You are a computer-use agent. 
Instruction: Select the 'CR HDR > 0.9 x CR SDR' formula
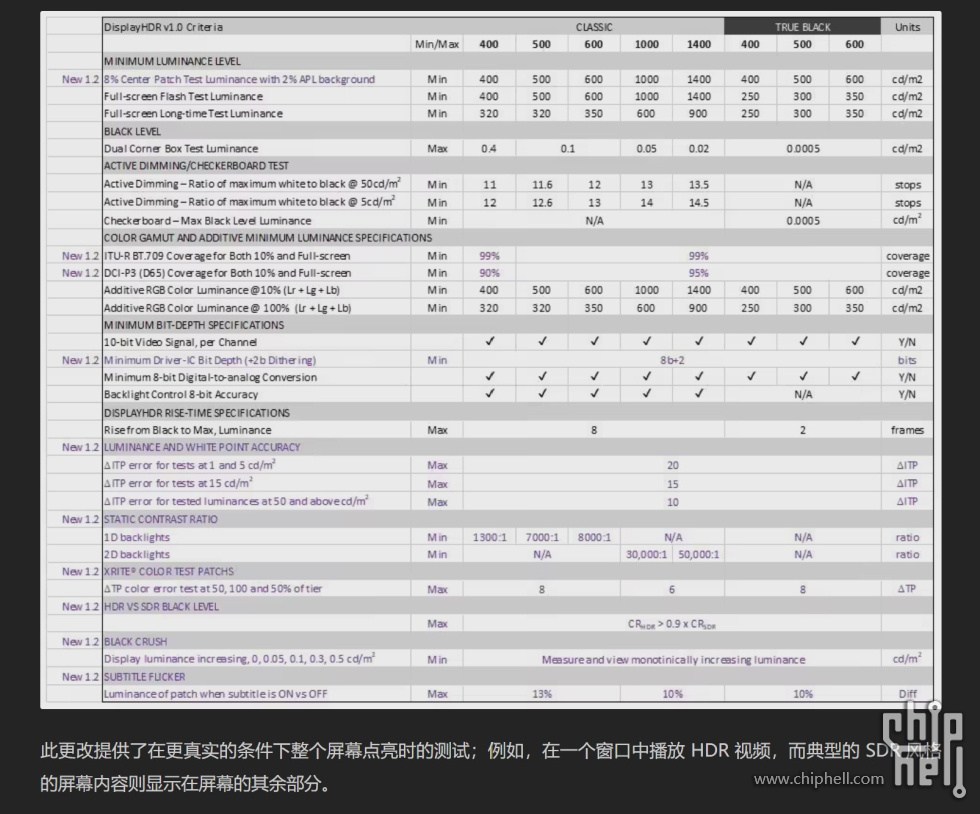(x=672, y=624)
